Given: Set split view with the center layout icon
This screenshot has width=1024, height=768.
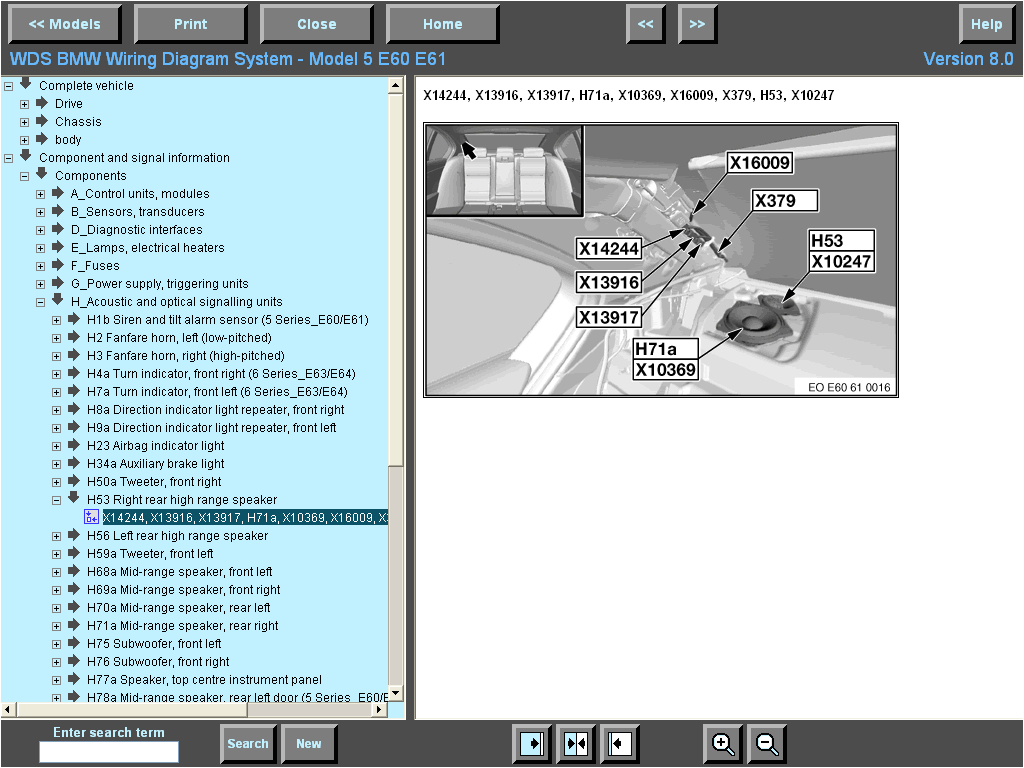Looking at the screenshot, I should coord(576,744).
